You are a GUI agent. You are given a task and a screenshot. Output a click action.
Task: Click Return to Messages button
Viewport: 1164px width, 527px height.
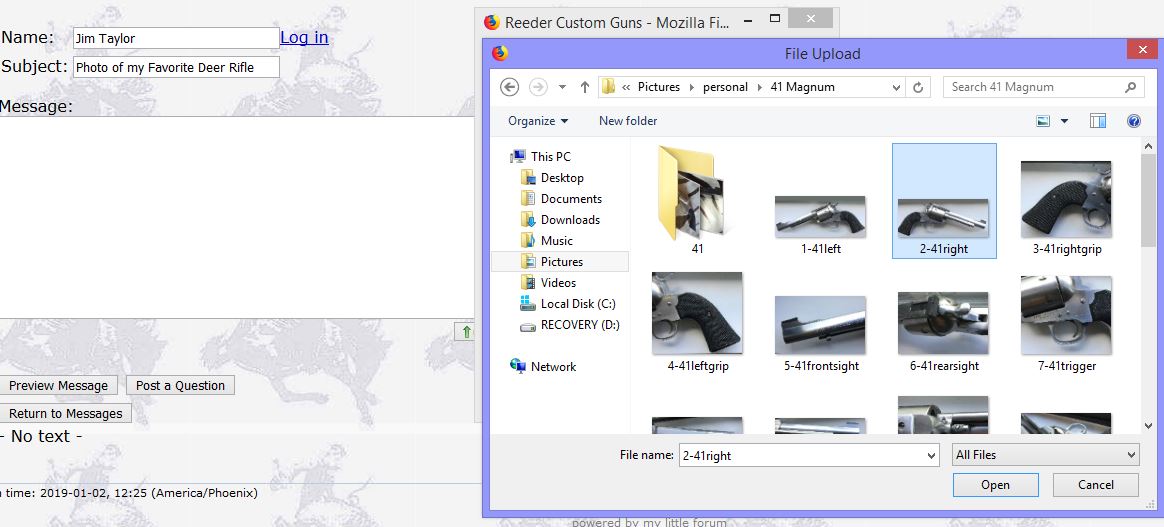tap(65, 413)
